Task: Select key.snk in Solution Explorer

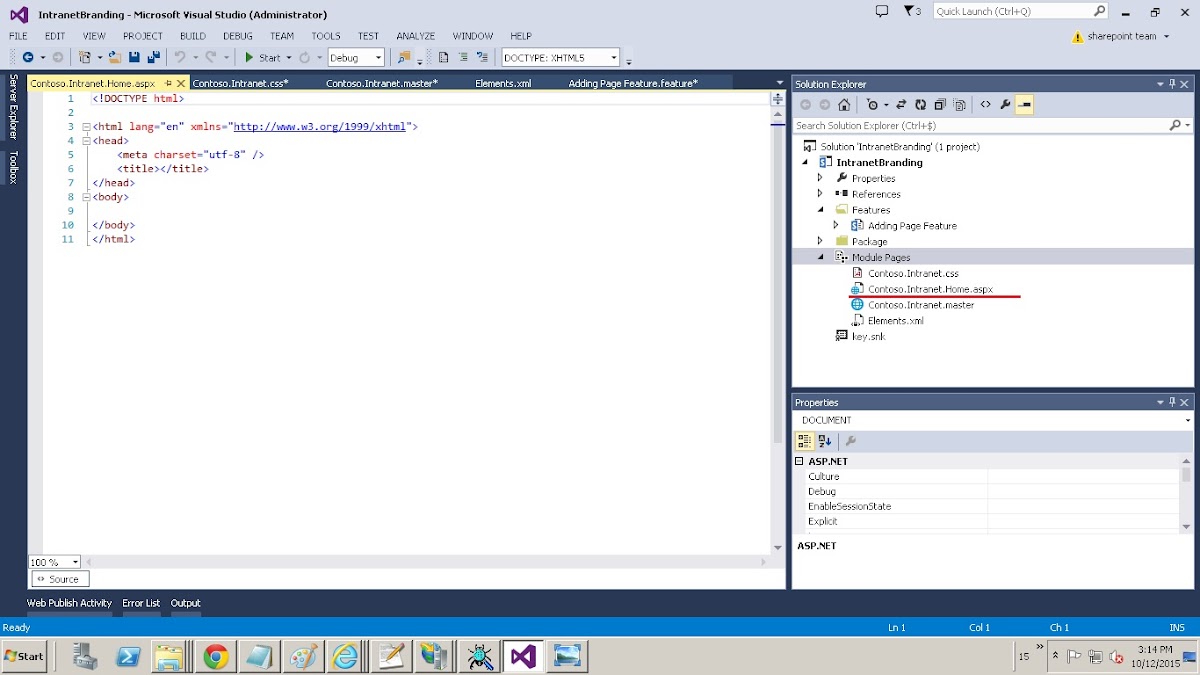Action: [x=868, y=337]
